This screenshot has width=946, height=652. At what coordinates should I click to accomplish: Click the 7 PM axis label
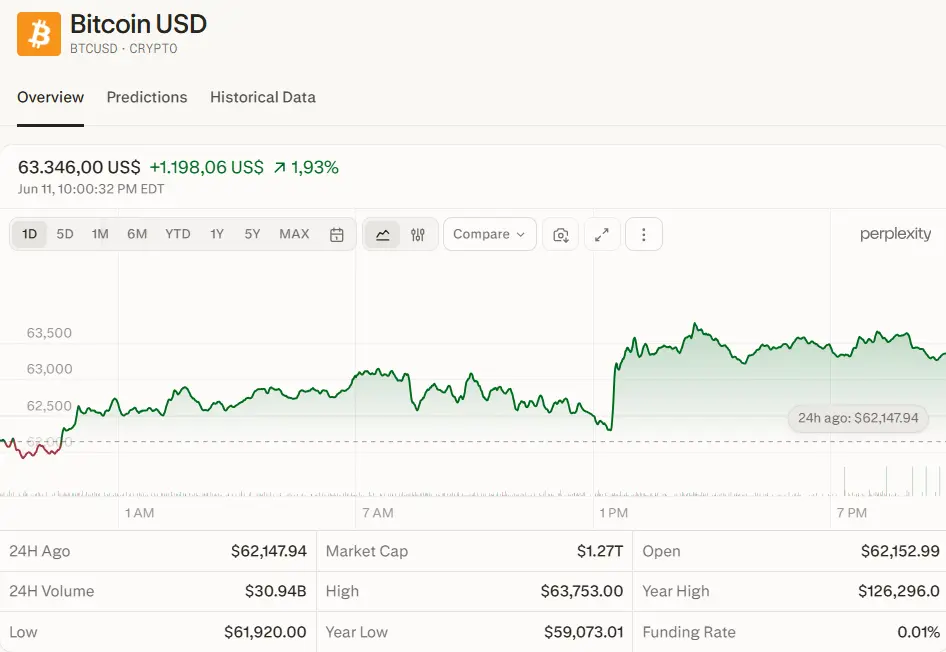(851, 513)
